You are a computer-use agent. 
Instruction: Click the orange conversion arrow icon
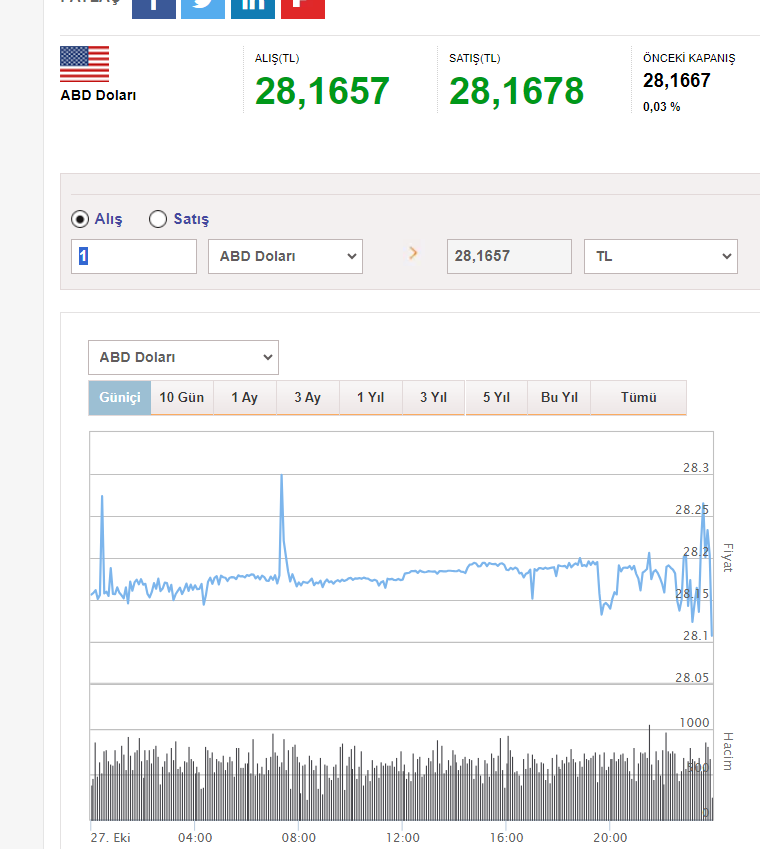[x=413, y=253]
